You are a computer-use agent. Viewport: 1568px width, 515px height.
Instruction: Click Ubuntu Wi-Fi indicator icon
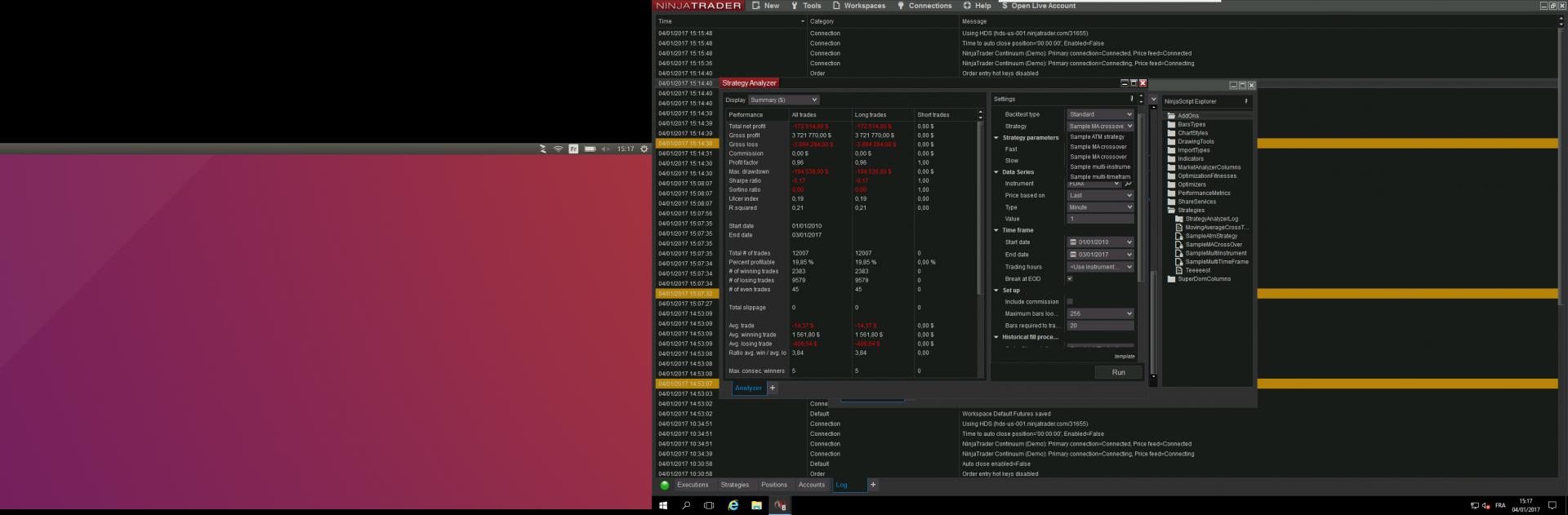(559, 149)
